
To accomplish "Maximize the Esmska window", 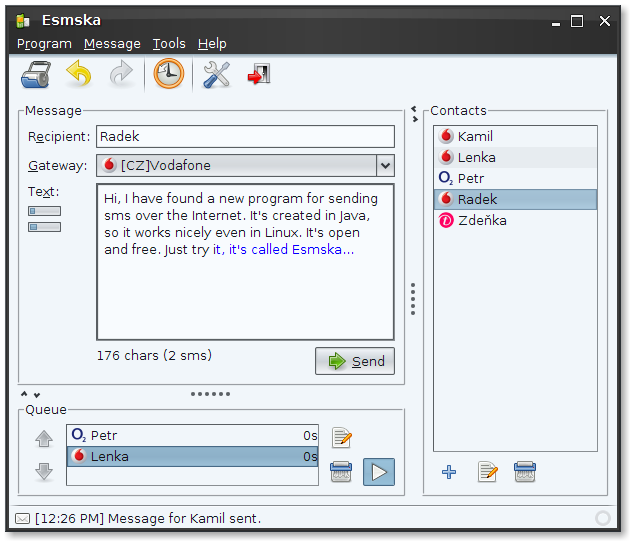I will point(577,21).
